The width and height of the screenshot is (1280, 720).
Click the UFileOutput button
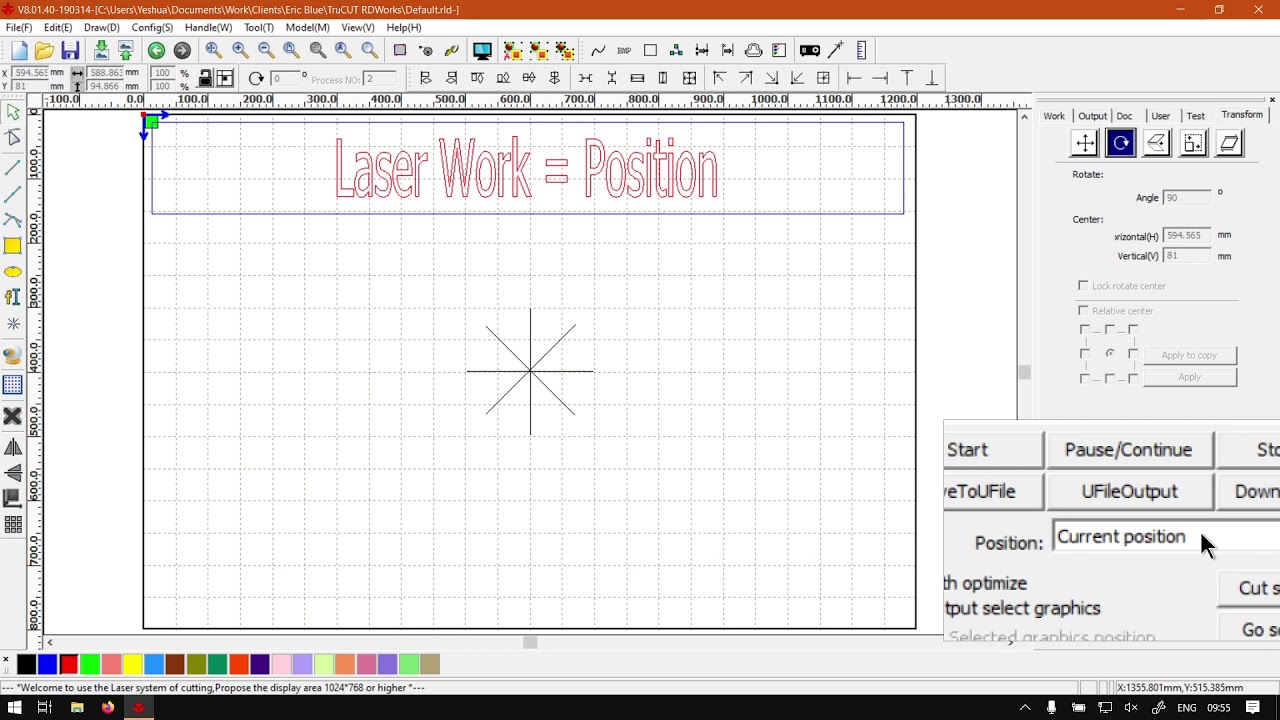click(x=1129, y=491)
